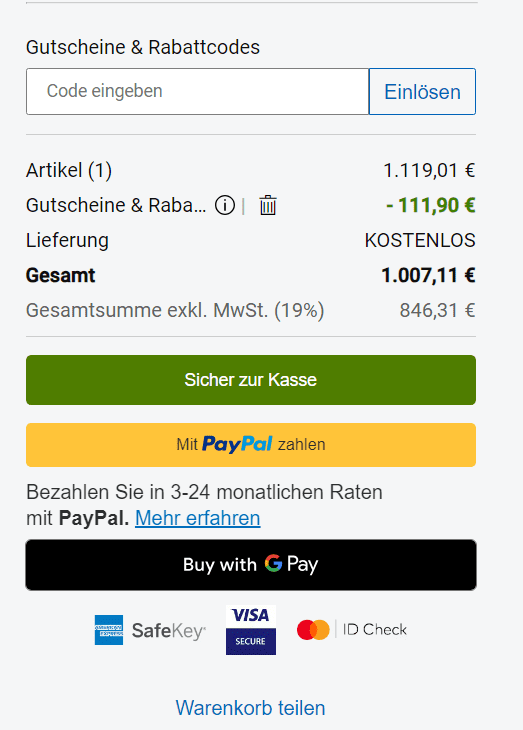Click the Artikel (1) line label
This screenshot has height=730, width=523.
click(x=69, y=170)
